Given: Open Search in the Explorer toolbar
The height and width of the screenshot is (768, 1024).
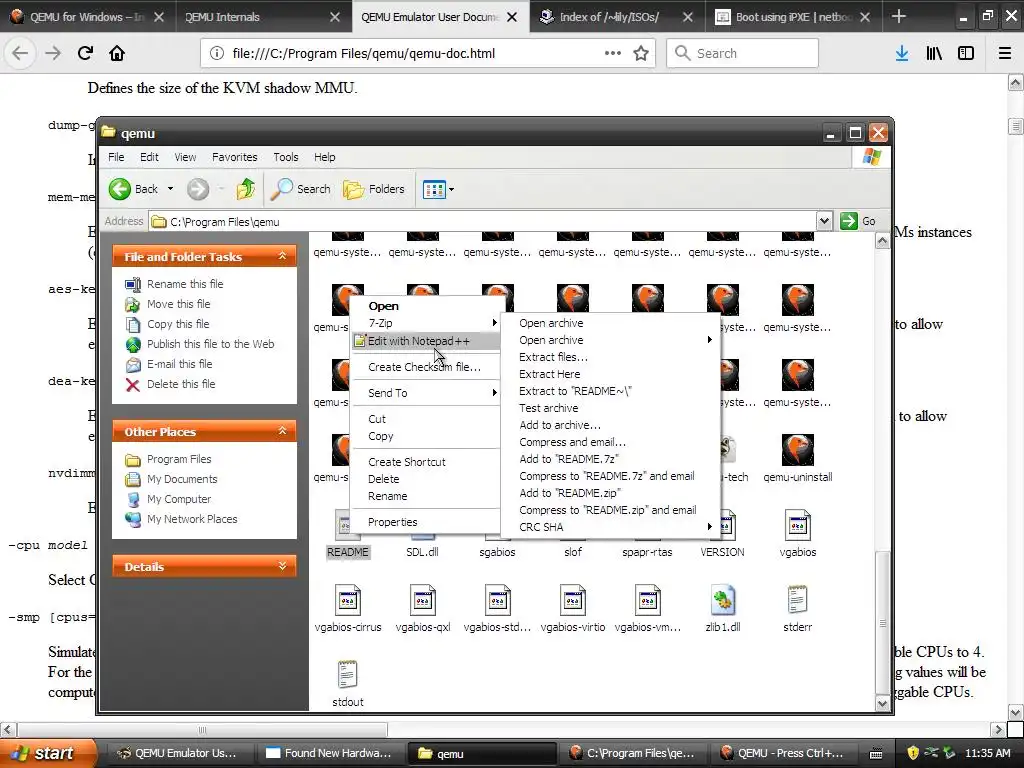Looking at the screenshot, I should pyautogui.click(x=301, y=189).
